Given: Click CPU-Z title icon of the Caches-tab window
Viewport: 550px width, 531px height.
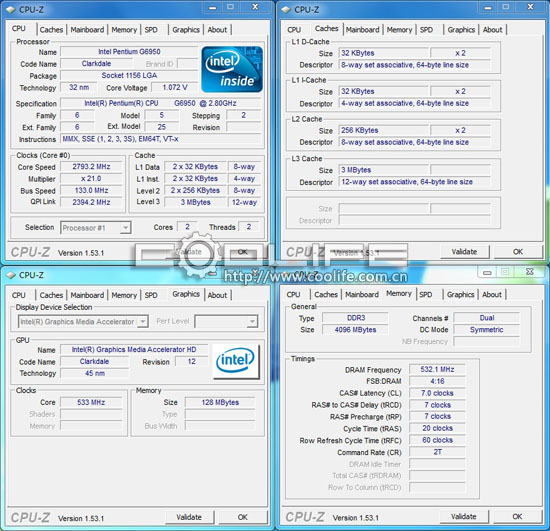Looking at the screenshot, I should click(286, 9).
